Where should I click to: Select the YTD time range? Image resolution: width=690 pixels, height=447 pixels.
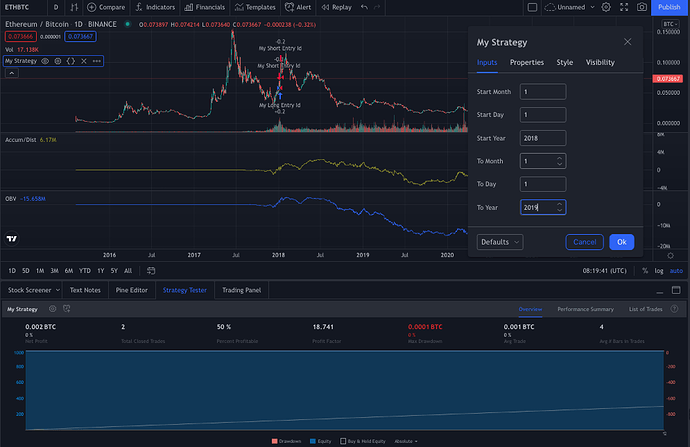(84, 271)
